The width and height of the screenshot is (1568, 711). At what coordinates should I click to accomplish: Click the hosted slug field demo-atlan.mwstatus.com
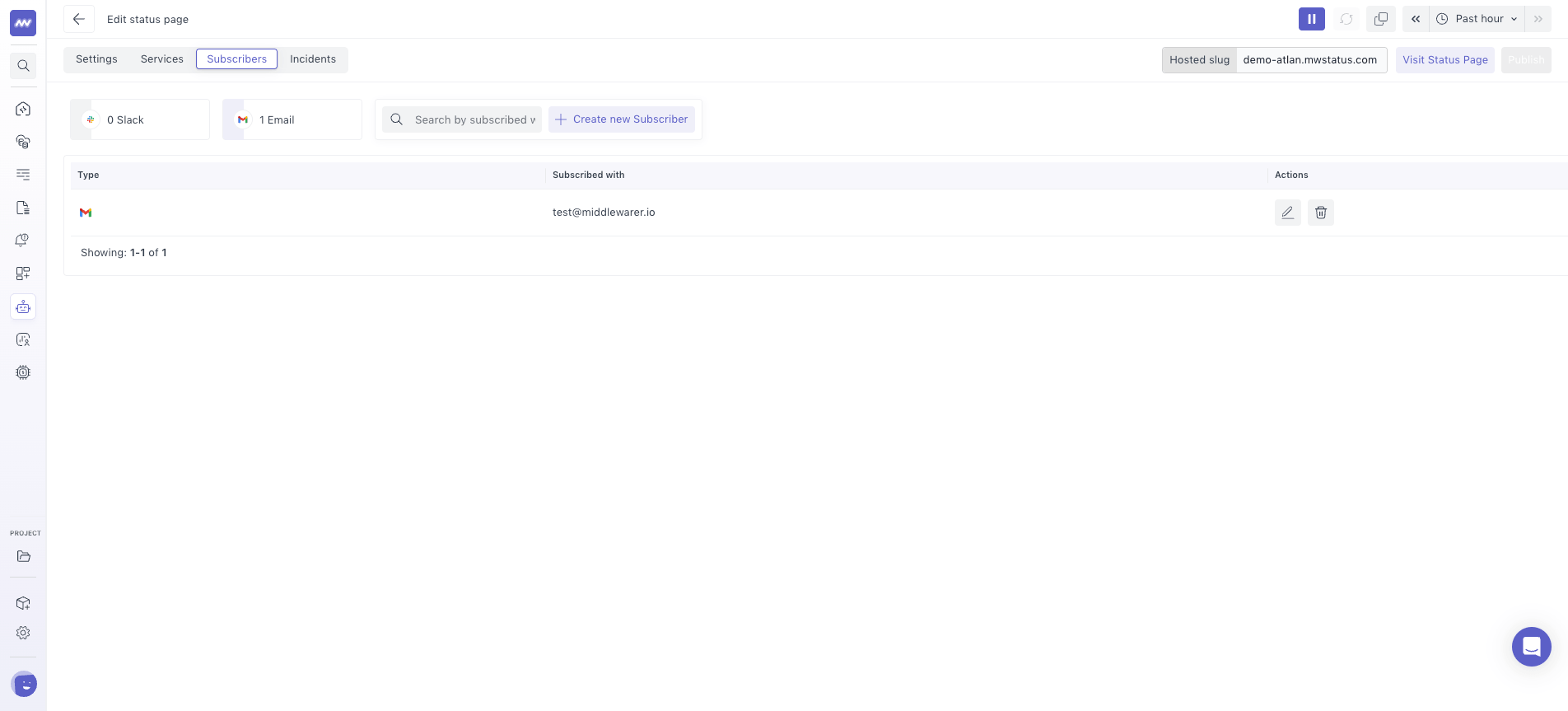pos(1311,60)
